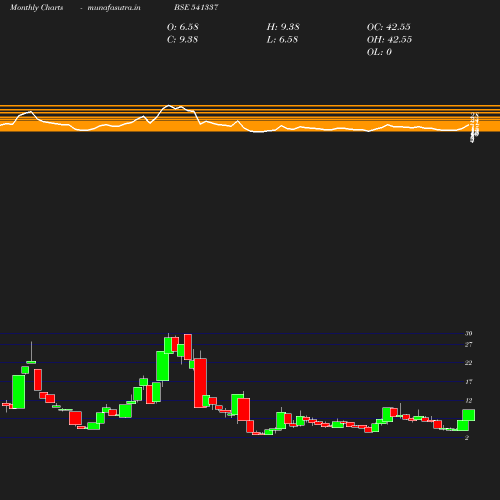Click the 'OL: 0' value

click(x=379, y=52)
